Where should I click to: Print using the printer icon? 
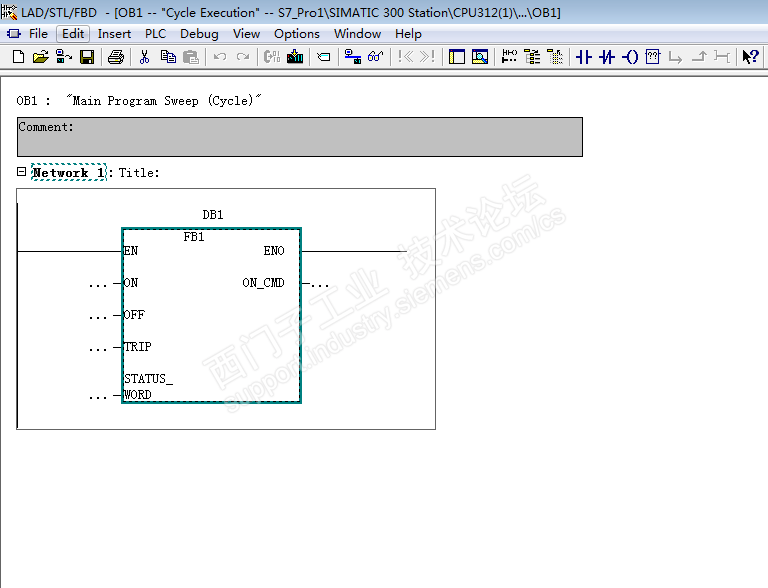116,57
